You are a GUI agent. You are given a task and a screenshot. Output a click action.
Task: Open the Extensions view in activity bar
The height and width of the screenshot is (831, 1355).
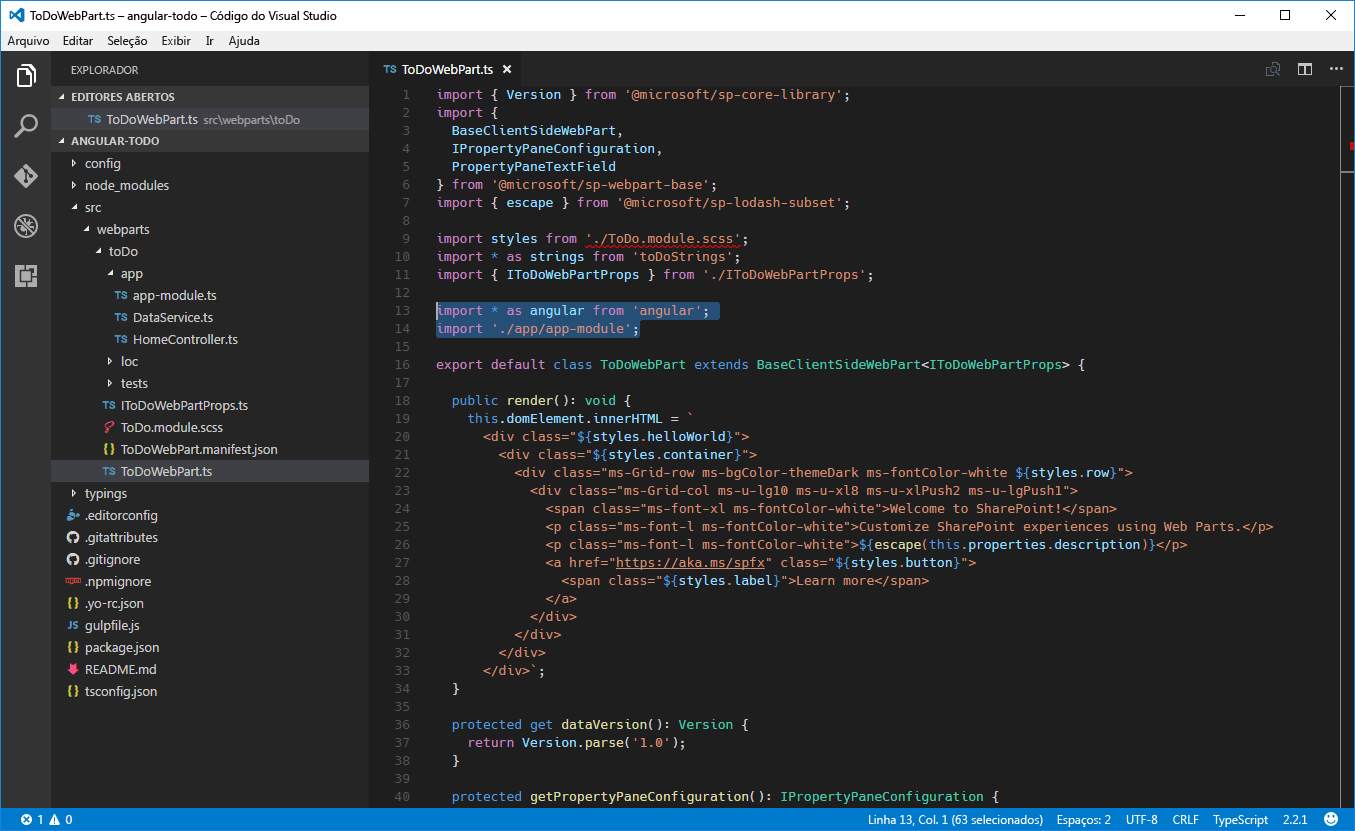tap(26, 276)
